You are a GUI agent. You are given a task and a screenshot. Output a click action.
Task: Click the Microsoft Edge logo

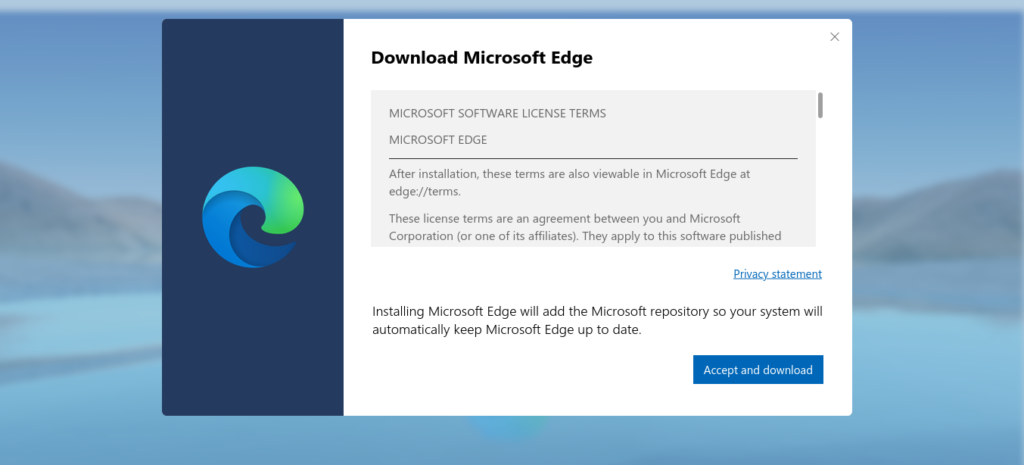pyautogui.click(x=253, y=217)
